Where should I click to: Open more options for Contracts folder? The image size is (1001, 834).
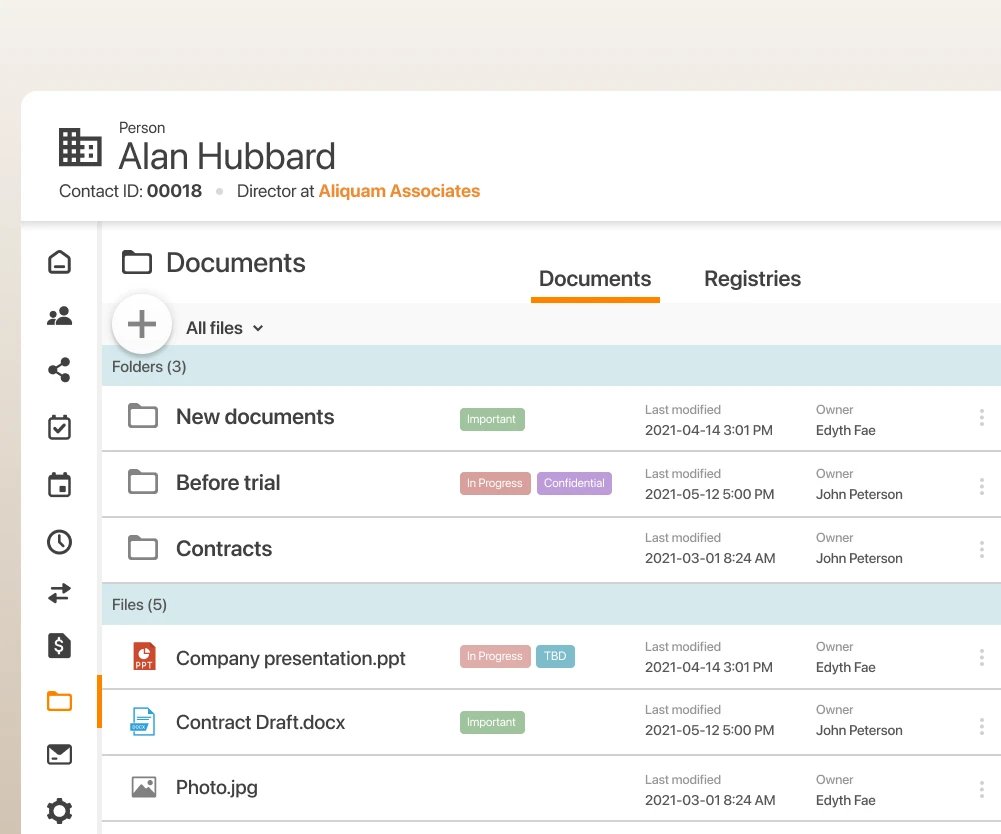click(x=981, y=549)
